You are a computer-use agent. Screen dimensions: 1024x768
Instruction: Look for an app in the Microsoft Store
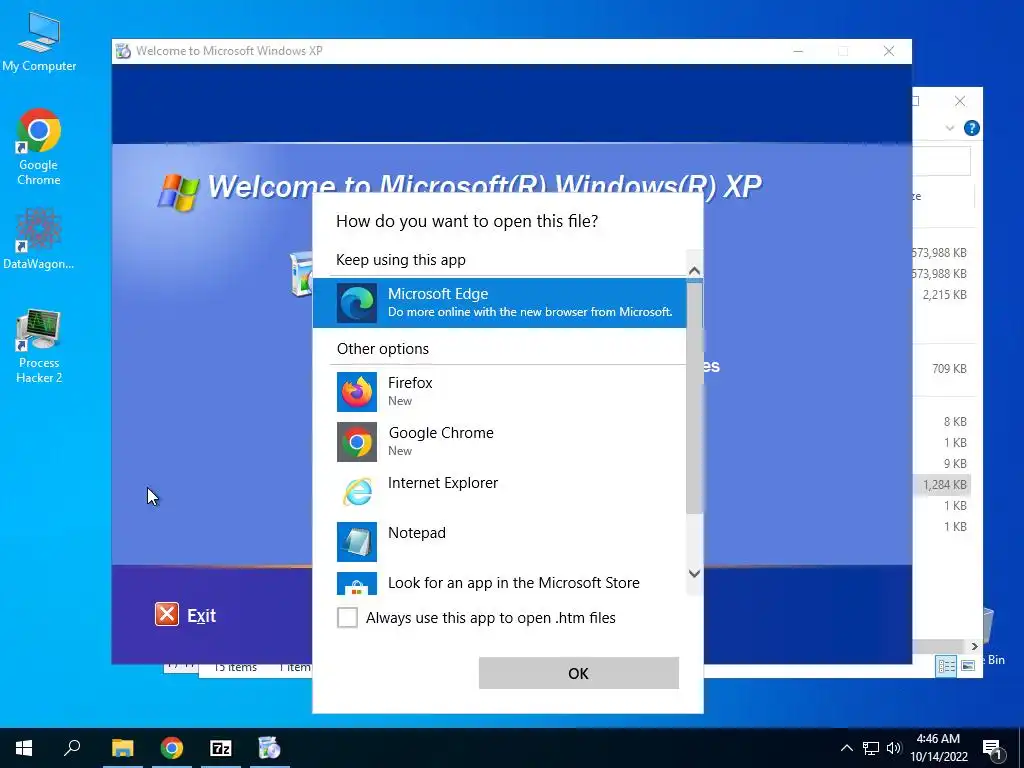tap(500, 583)
